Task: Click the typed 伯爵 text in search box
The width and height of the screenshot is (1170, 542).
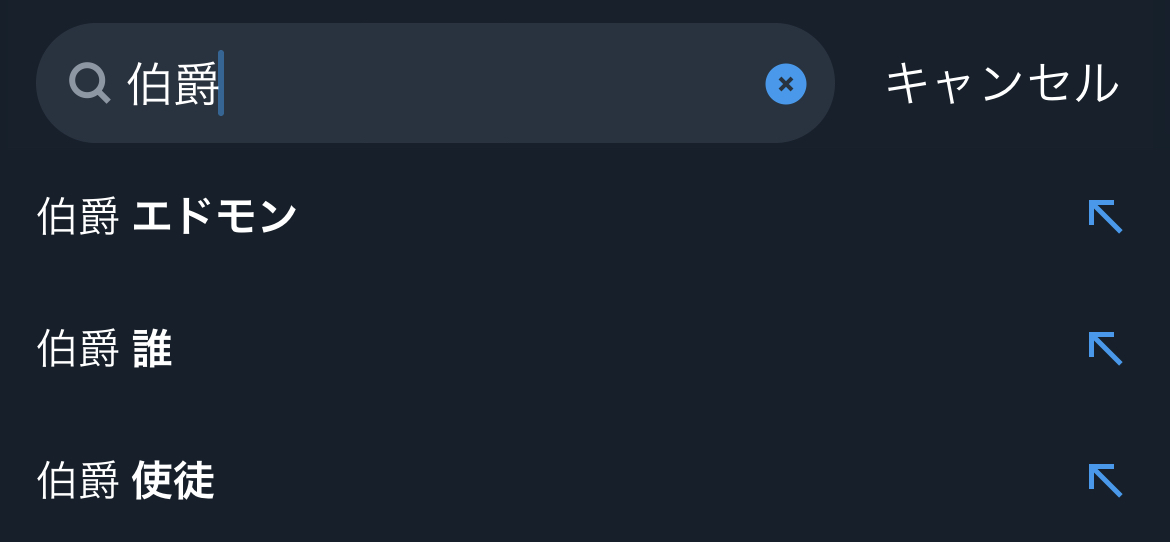Action: pos(173,84)
